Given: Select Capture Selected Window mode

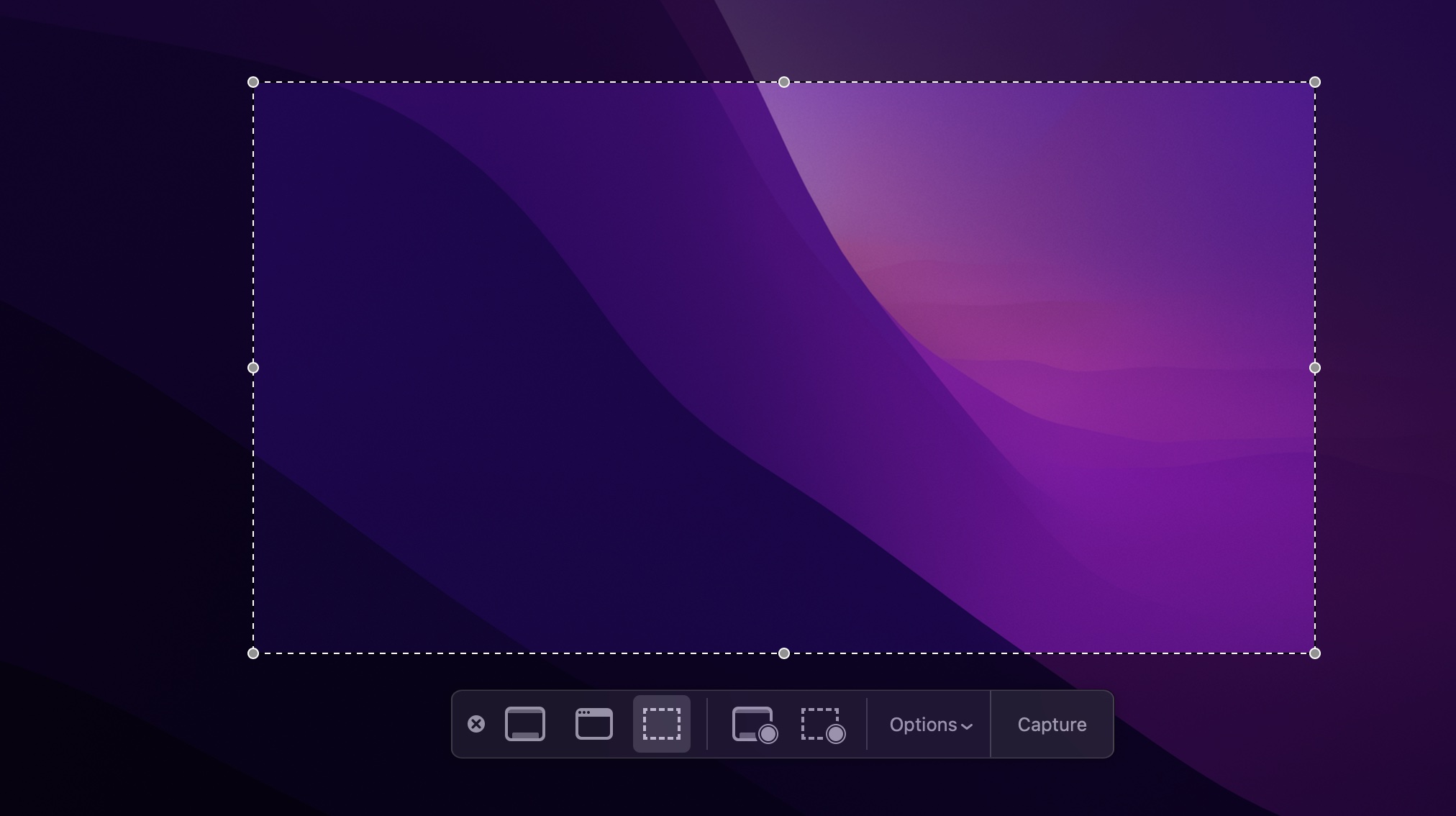Looking at the screenshot, I should click(594, 724).
